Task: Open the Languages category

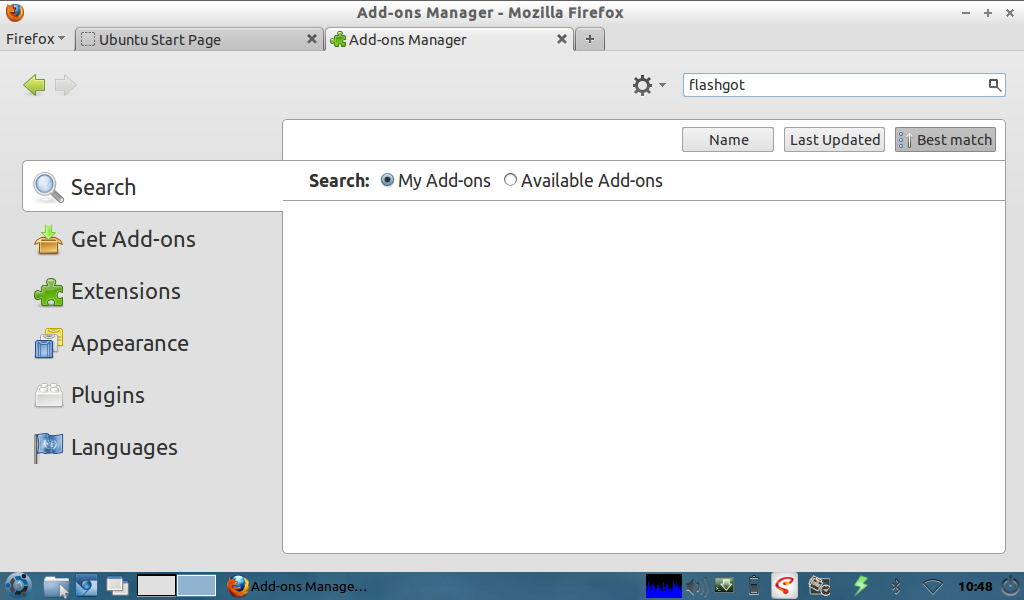Action: tap(153, 447)
